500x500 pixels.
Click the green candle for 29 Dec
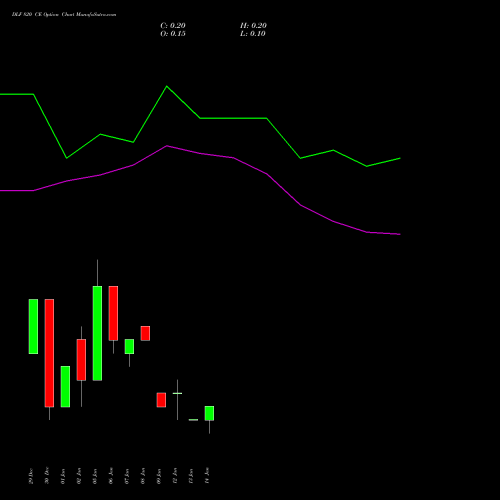pos(33,326)
